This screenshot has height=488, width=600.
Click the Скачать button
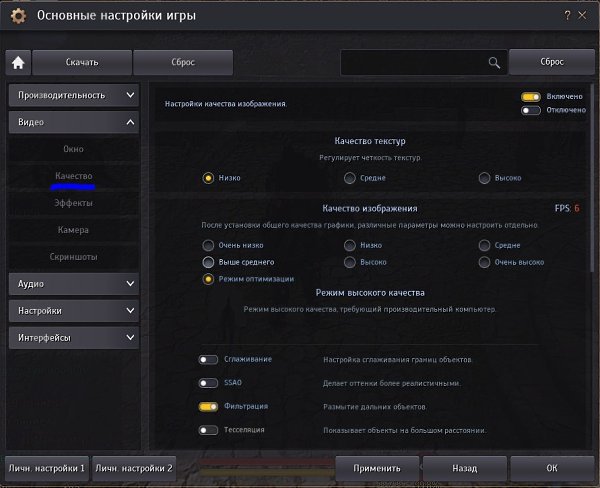[x=82, y=62]
